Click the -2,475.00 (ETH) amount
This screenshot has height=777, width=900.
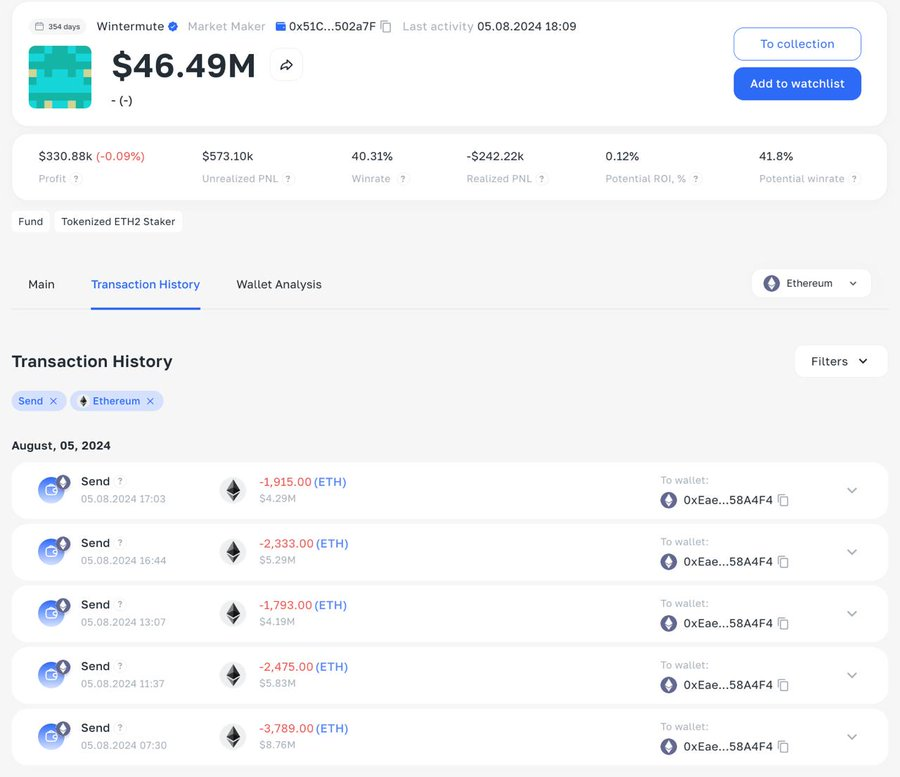(x=304, y=667)
